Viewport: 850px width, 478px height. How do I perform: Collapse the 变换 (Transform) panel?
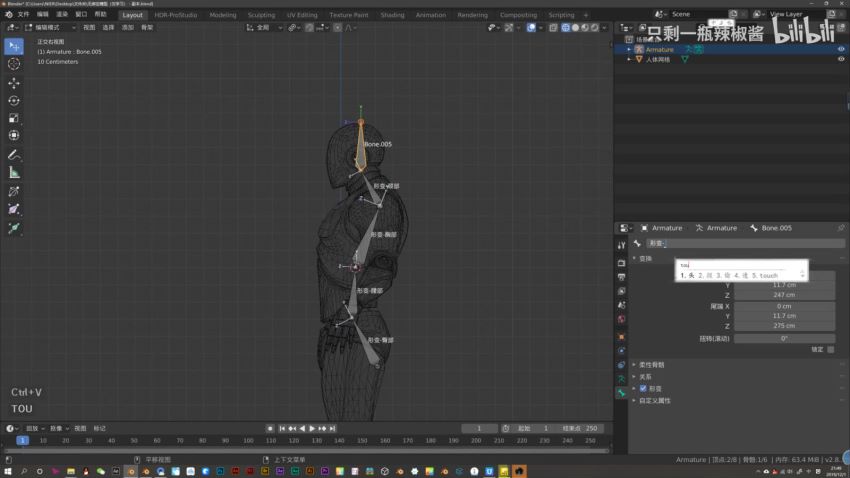[x=643, y=259]
